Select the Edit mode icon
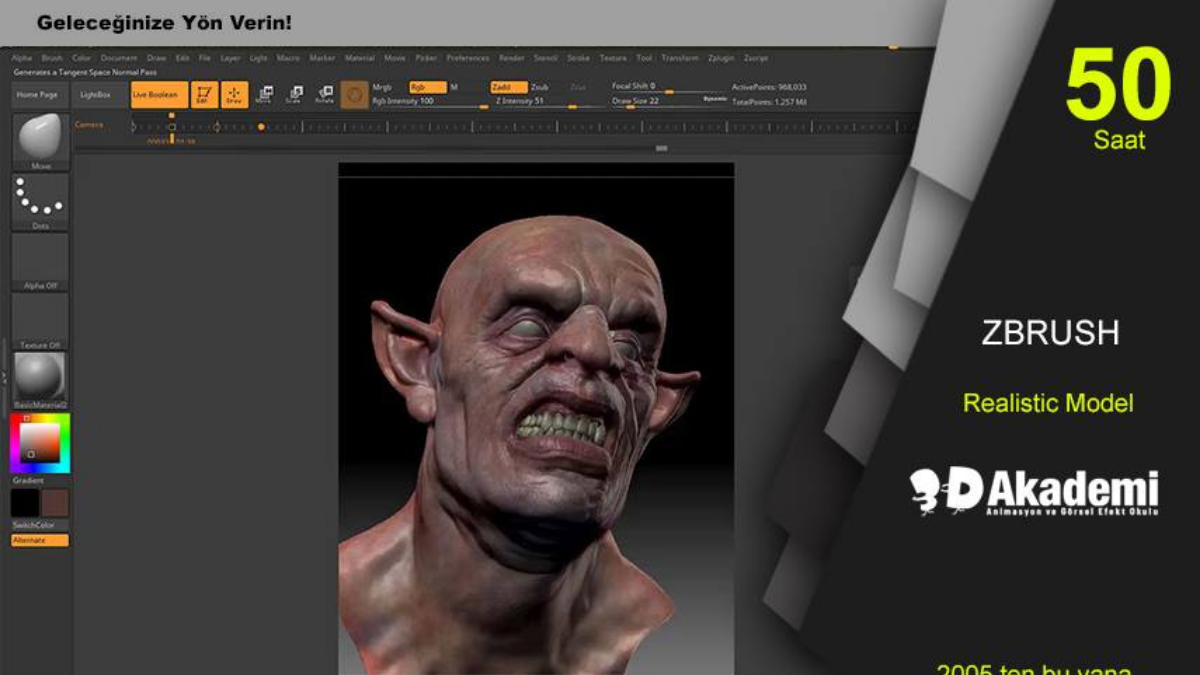This screenshot has height=675, width=1200. click(x=204, y=95)
